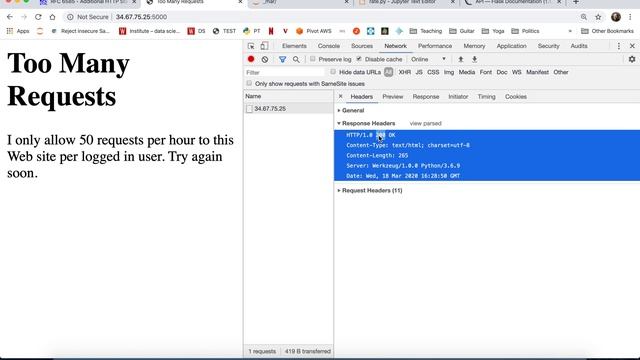Open the Preview tab of the request
This screenshot has width=640, height=360.
click(393, 97)
